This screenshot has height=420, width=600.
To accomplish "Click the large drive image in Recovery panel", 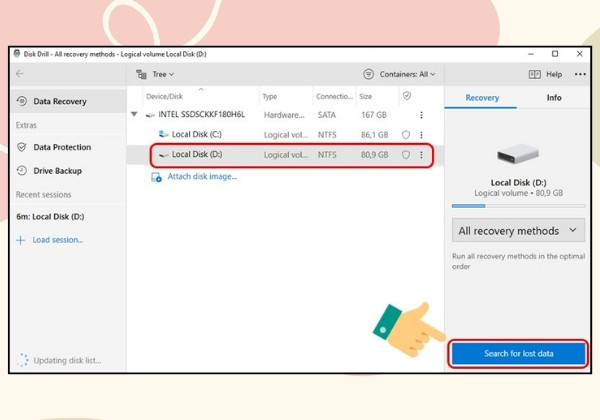I will [518, 154].
